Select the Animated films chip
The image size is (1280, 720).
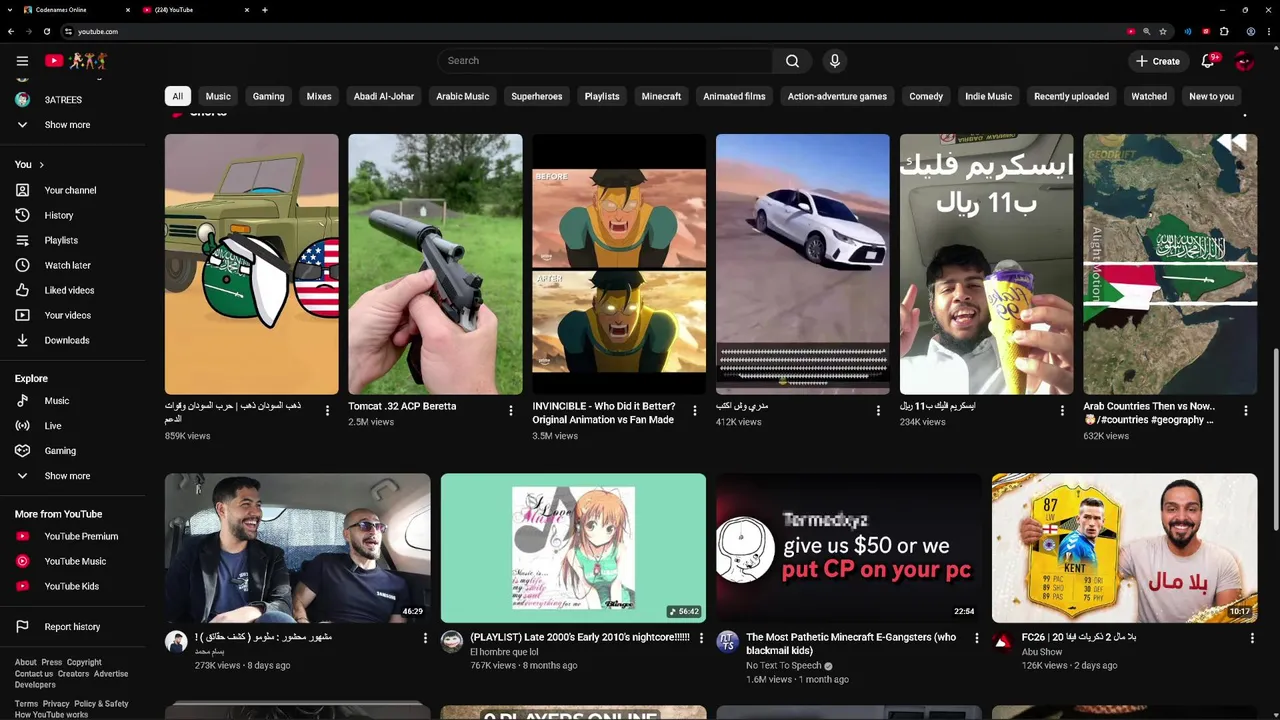coord(734,96)
